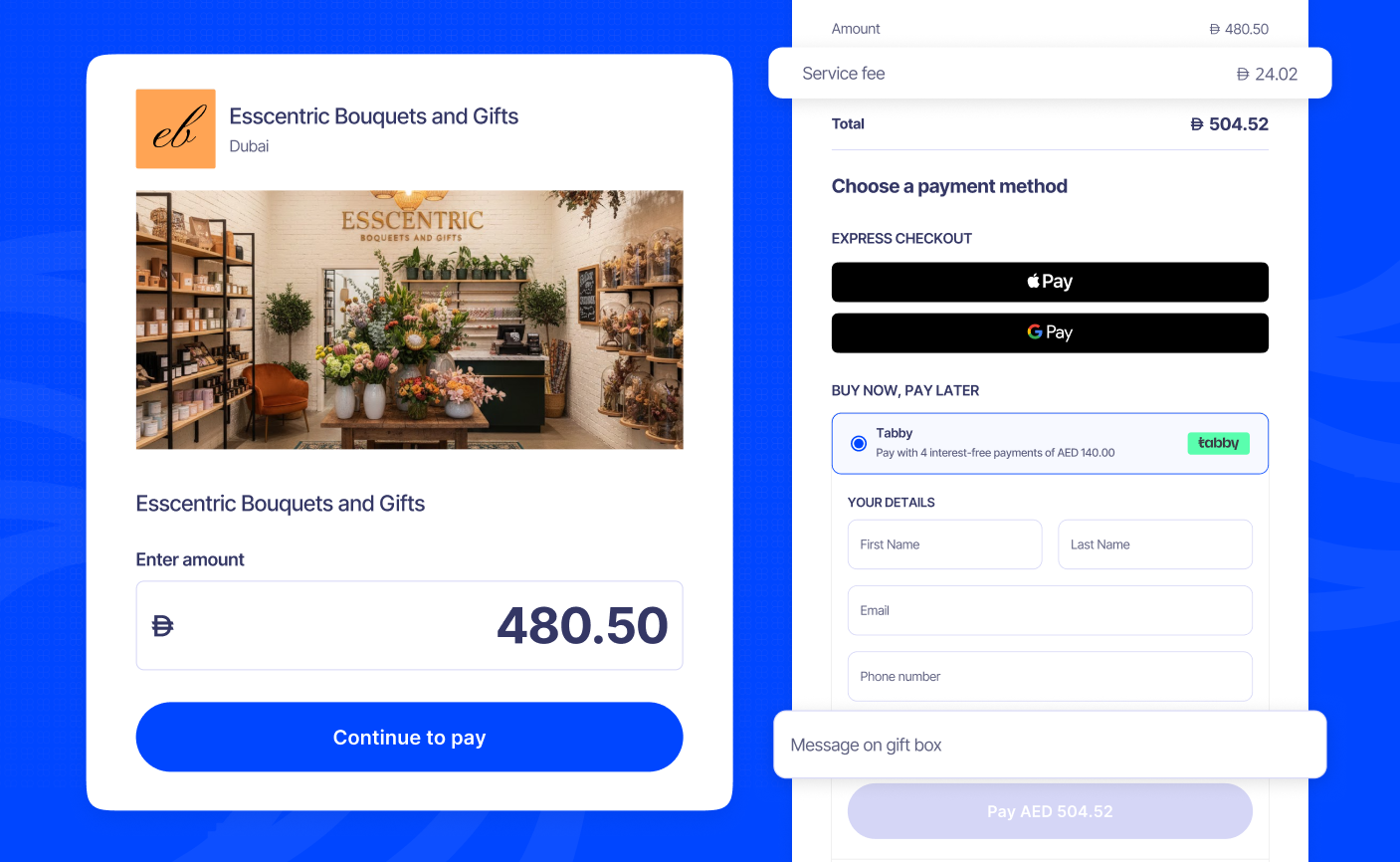Click the dirham currency symbol in amount field
Image resolution: width=1400 pixels, height=862 pixels.
coord(162,626)
